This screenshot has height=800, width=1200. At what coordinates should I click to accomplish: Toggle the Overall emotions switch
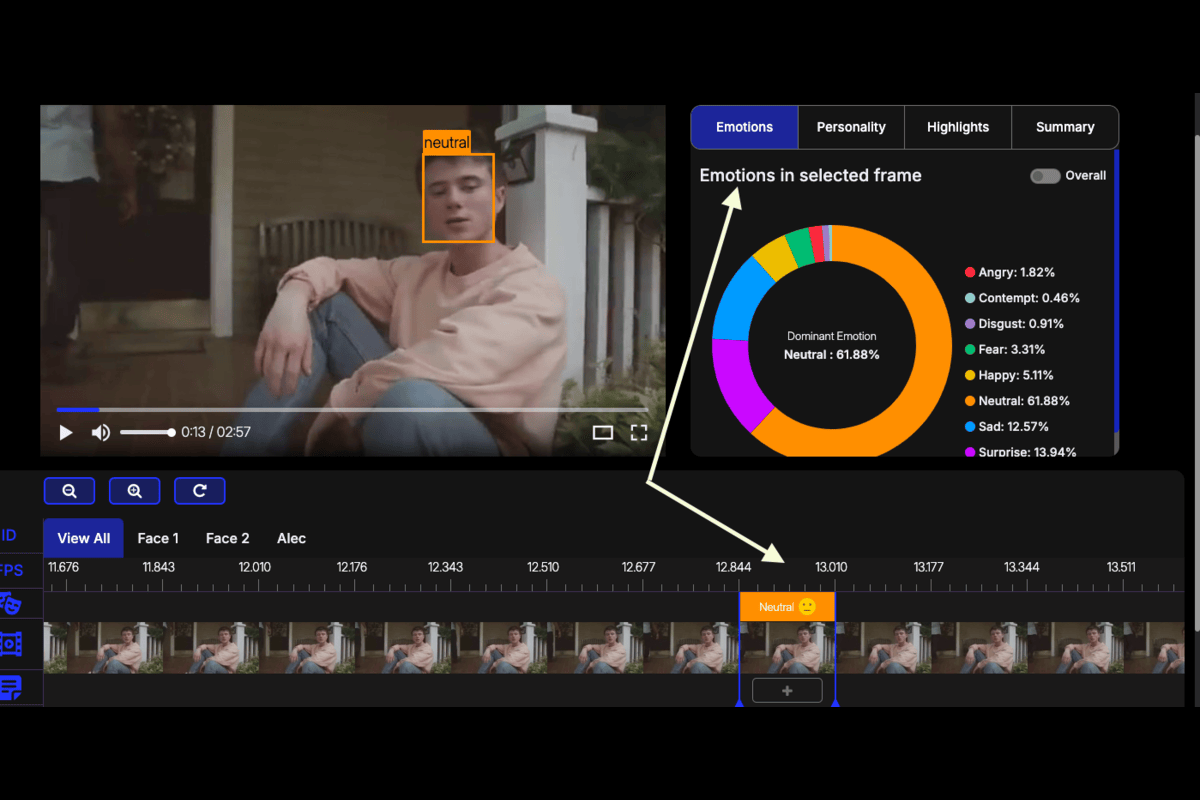1045,176
